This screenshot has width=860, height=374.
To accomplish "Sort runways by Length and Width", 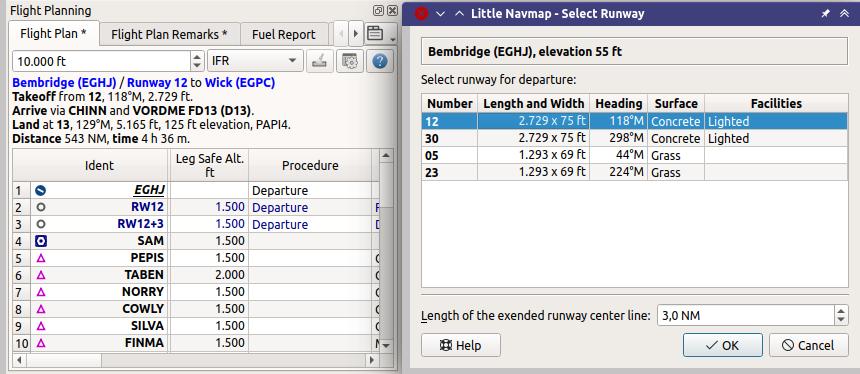I will 534,103.
